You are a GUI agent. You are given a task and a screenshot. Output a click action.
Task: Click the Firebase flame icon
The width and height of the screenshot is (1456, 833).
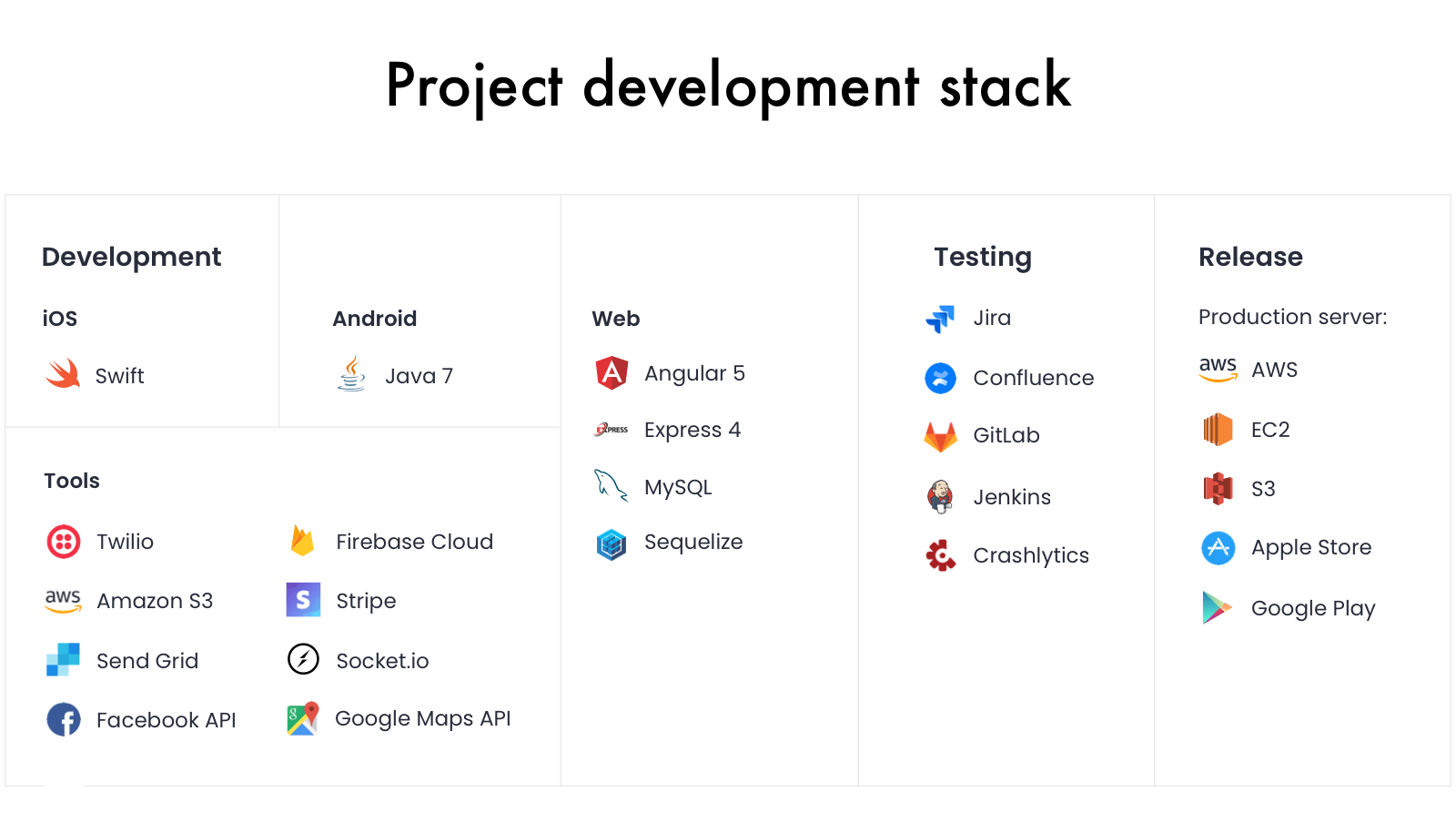[x=302, y=541]
